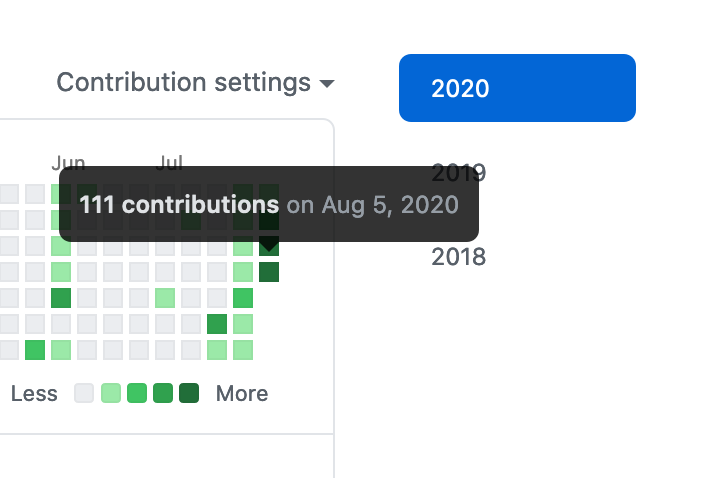This screenshot has width=704, height=478.
Task: Click the fourth legend swatch, dark green
Action: pyautogui.click(x=163, y=393)
